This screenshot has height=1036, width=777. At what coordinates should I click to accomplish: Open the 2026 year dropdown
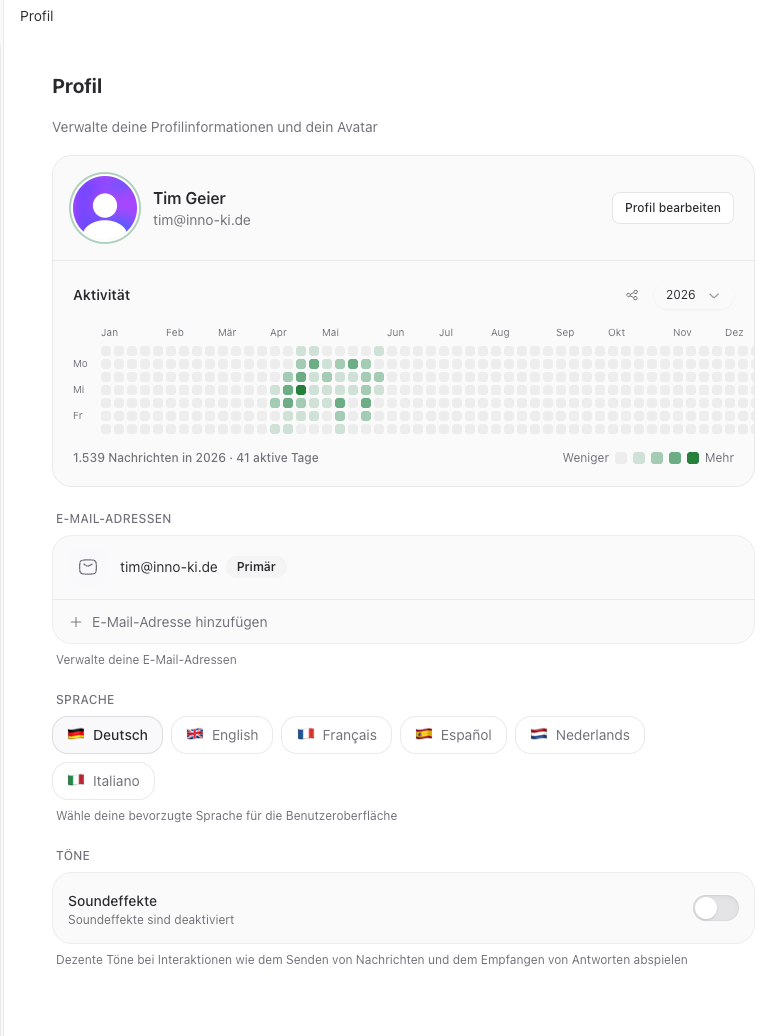(693, 295)
